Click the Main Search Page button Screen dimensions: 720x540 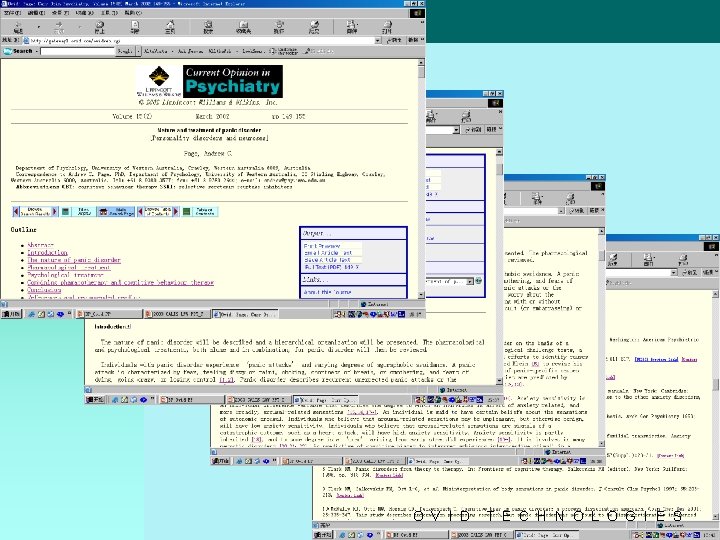116,211
